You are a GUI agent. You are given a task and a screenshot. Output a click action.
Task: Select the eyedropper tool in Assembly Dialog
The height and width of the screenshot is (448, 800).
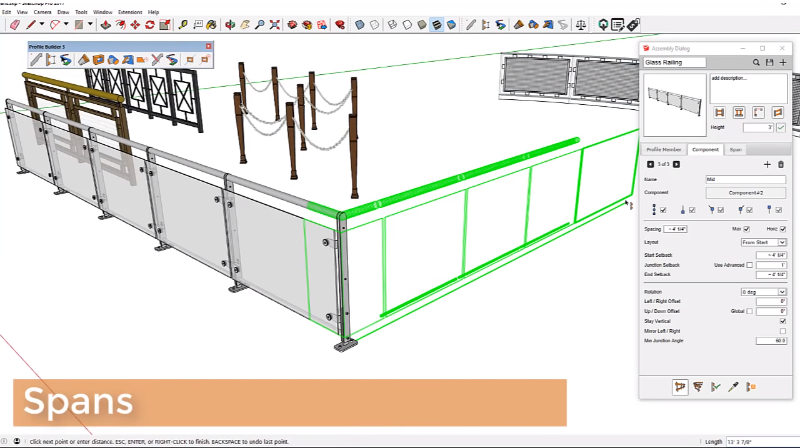click(733, 386)
